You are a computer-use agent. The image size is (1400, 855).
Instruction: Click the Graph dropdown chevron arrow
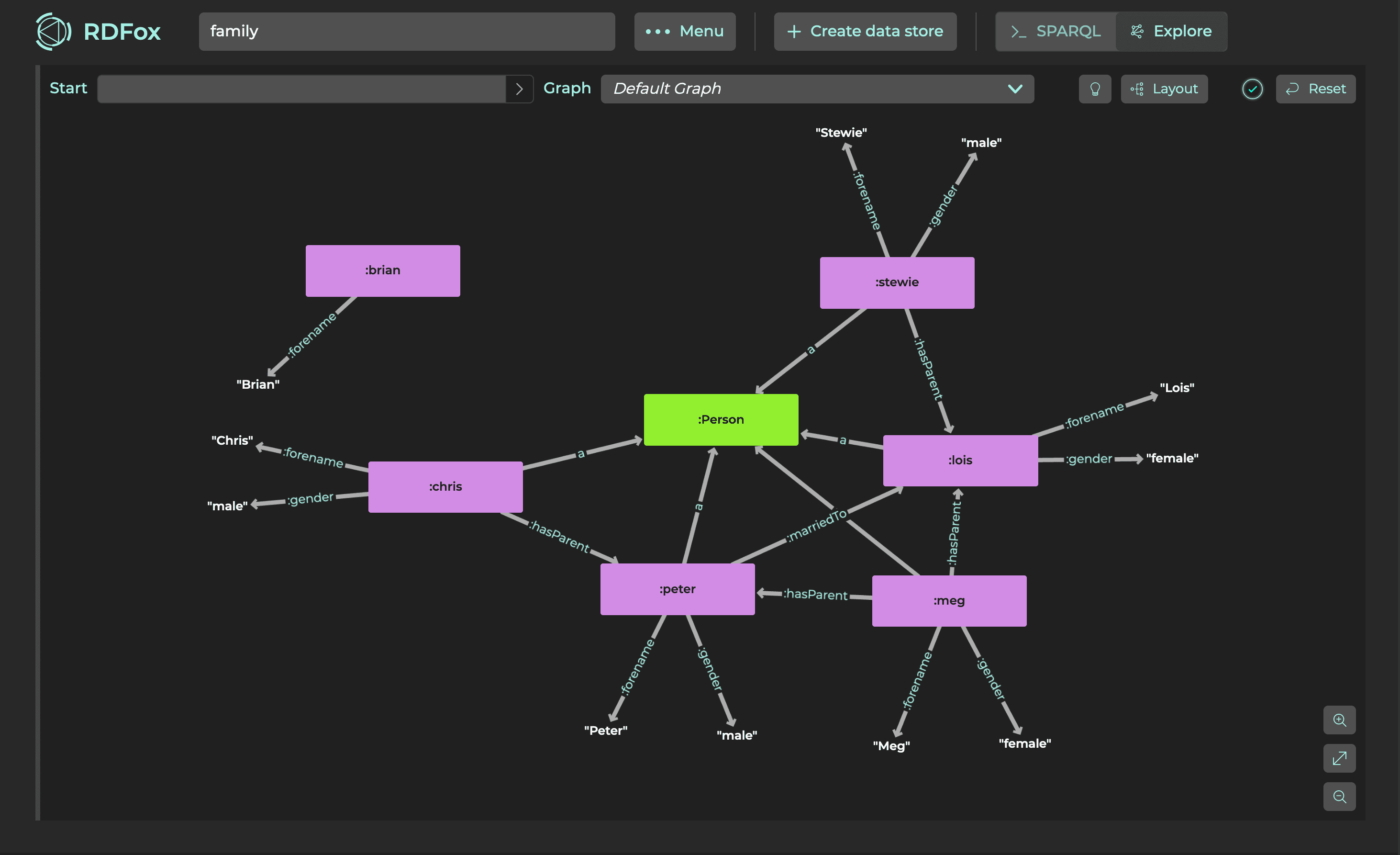tap(1015, 89)
